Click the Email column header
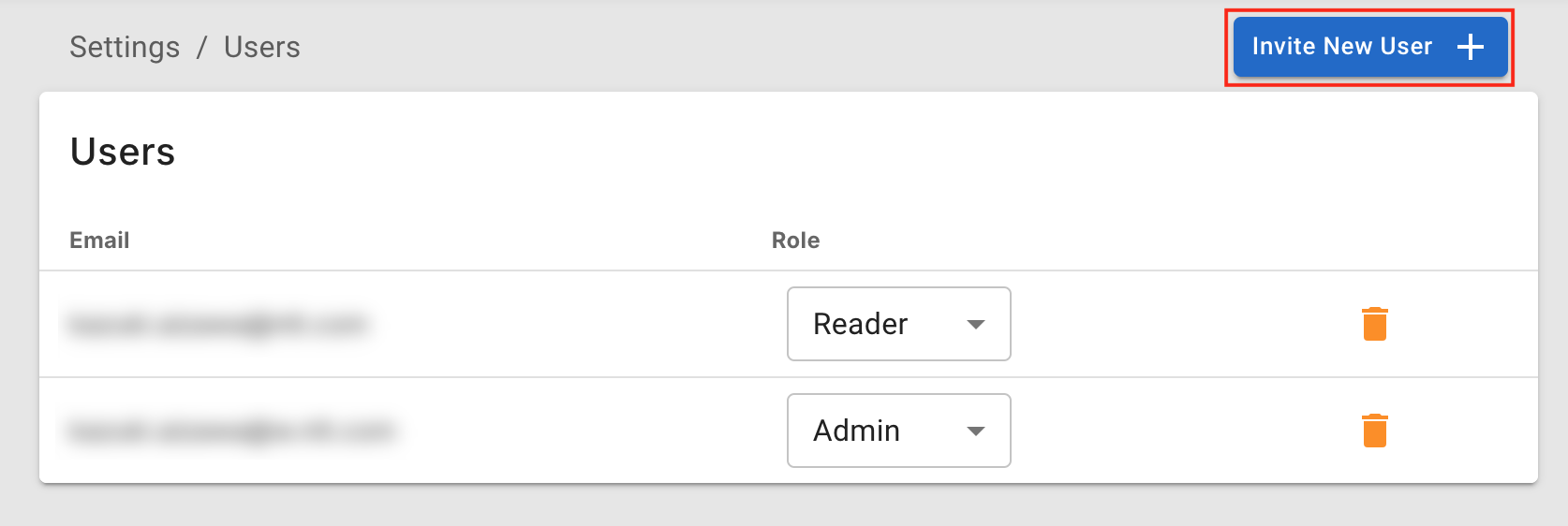The image size is (1568, 526). click(99, 241)
